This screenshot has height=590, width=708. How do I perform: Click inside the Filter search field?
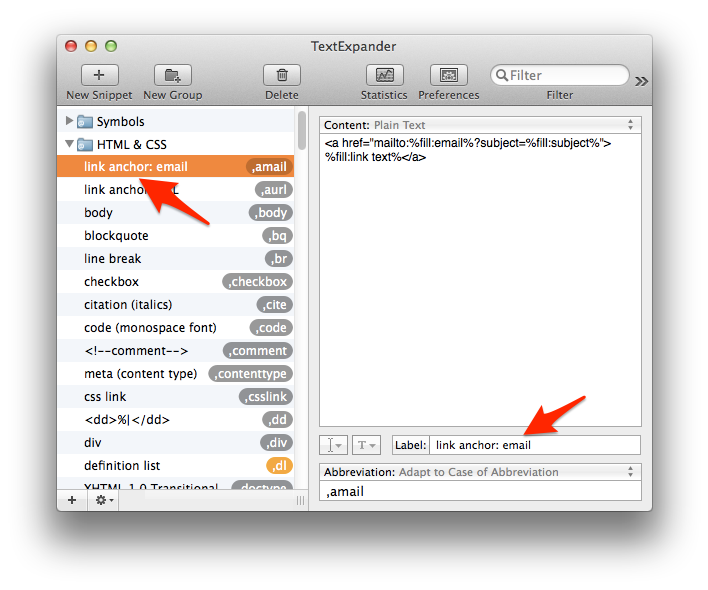(x=560, y=75)
